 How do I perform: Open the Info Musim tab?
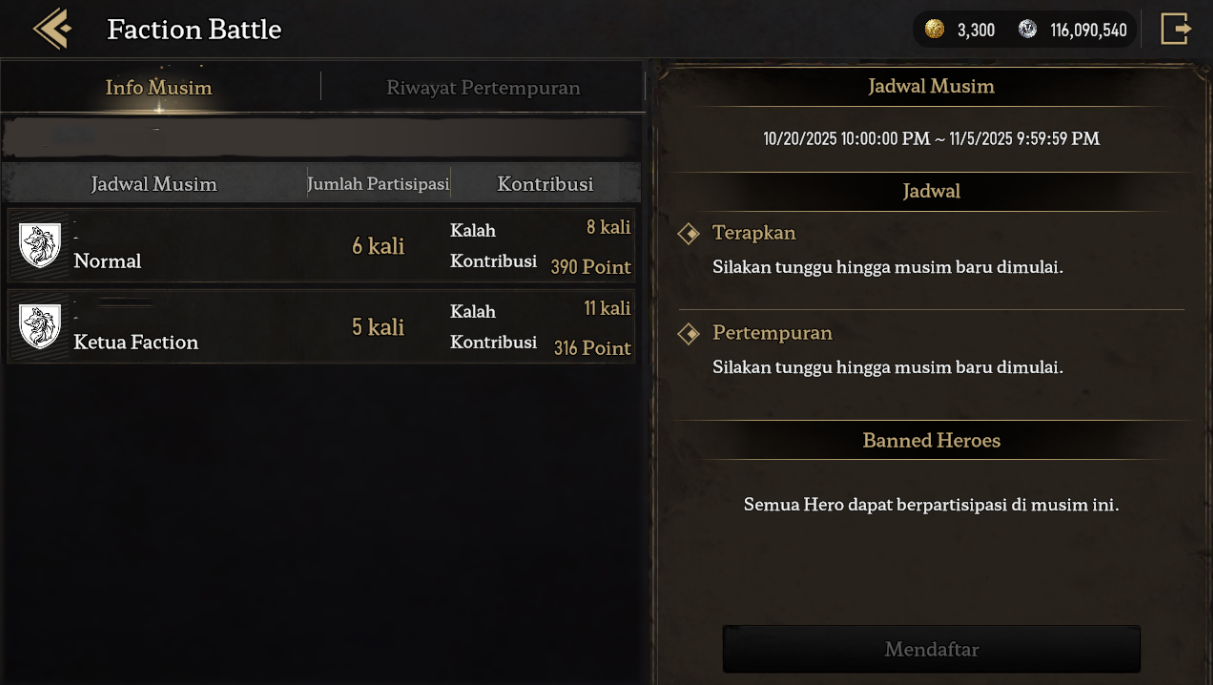pyautogui.click(x=159, y=88)
